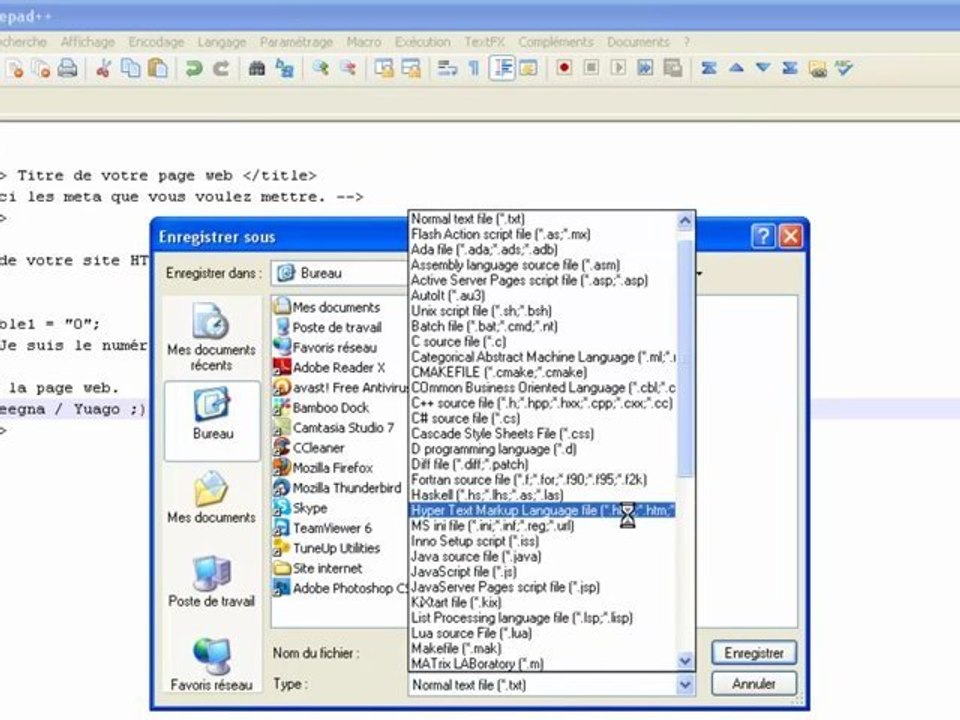Click the Zoom out magnifier icon
Viewport: 960px width, 720px height.
[x=348, y=68]
